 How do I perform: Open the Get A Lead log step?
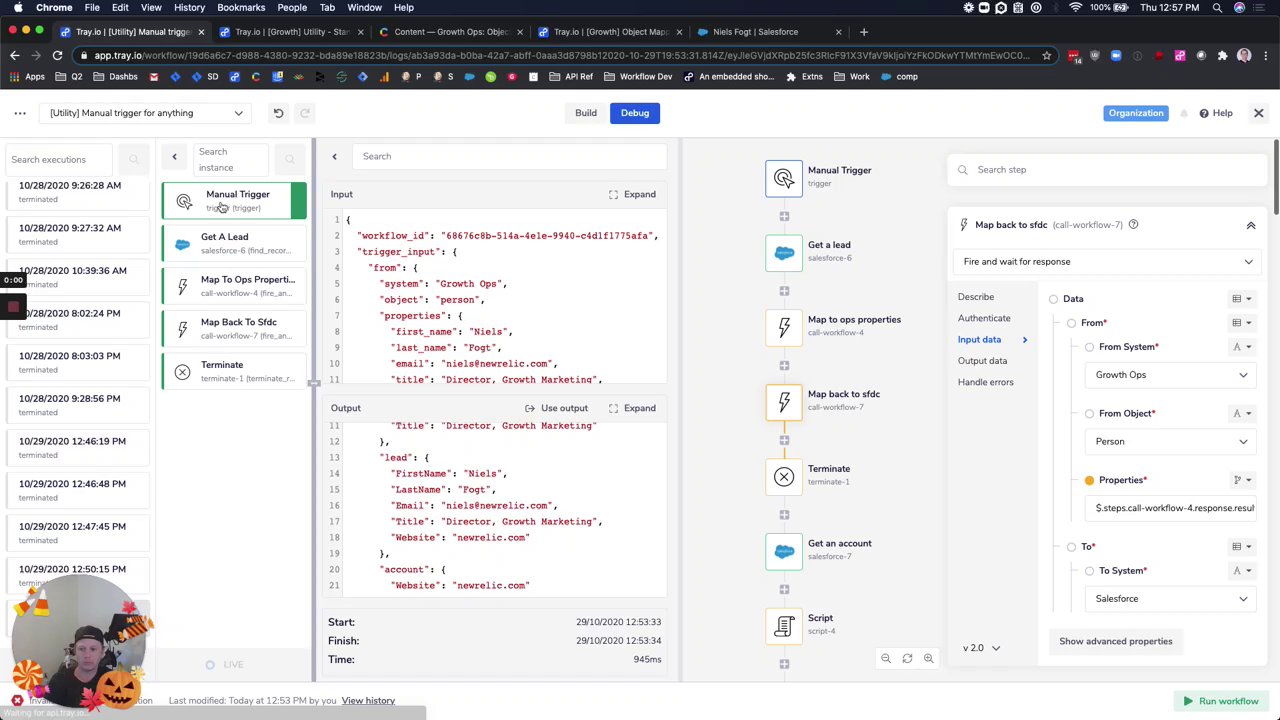(235, 243)
